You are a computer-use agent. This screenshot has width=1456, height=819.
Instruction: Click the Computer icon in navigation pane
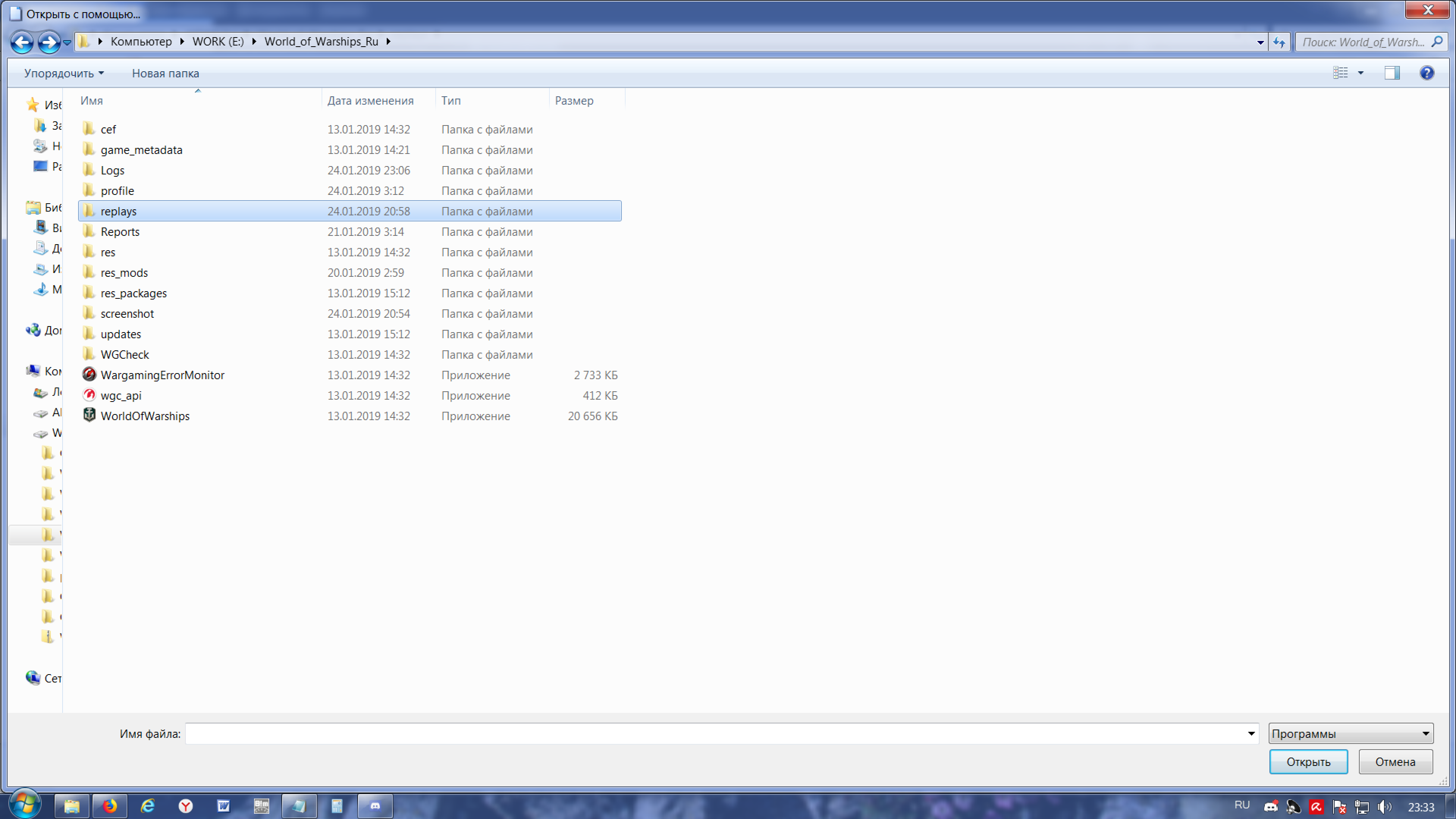(x=33, y=371)
